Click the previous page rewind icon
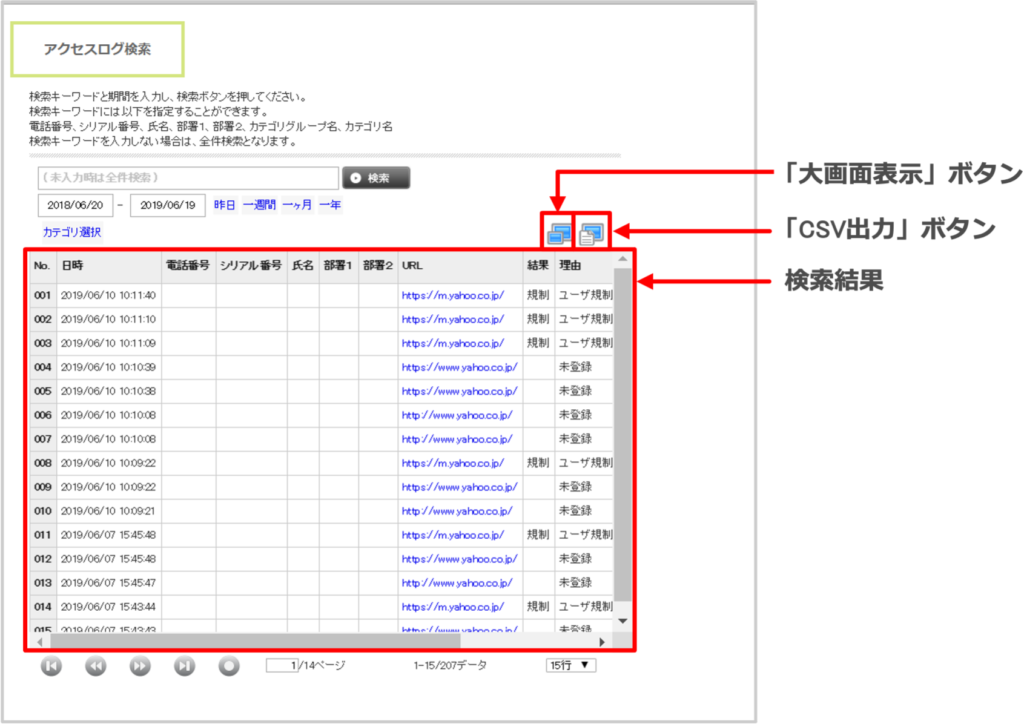 coord(95,666)
